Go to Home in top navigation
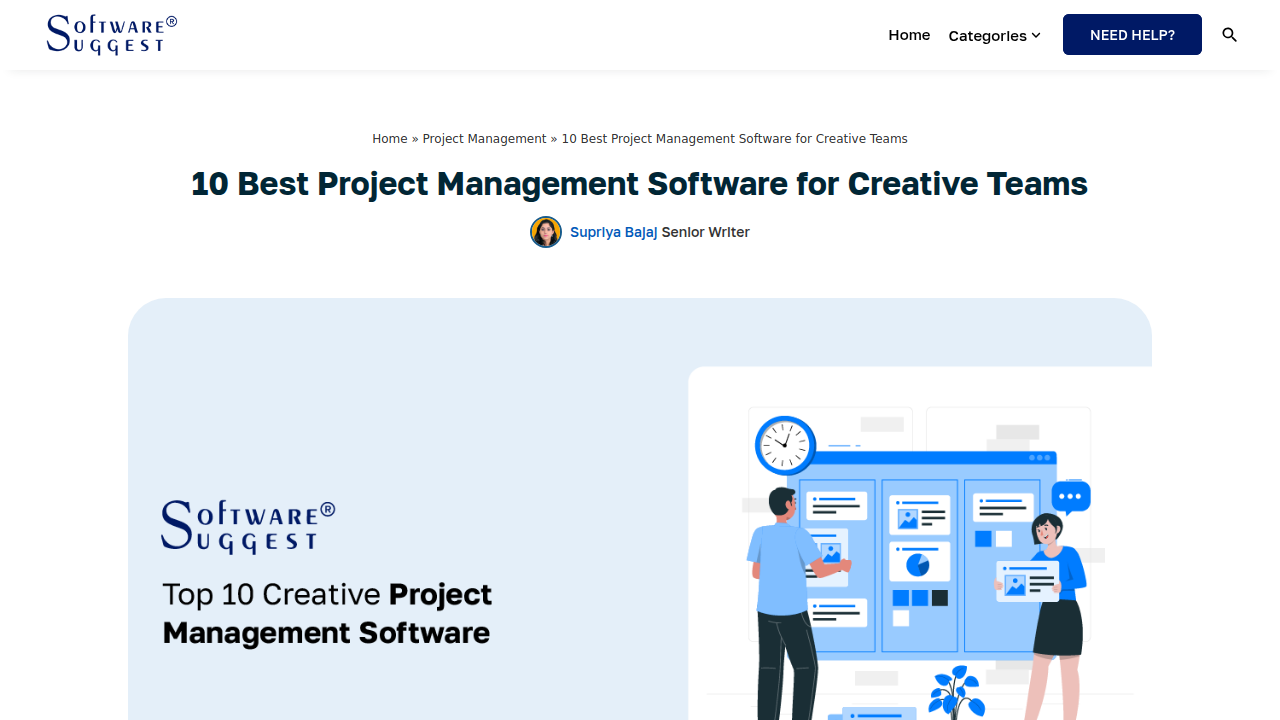Screen dimensions: 1280x720 [909, 35]
